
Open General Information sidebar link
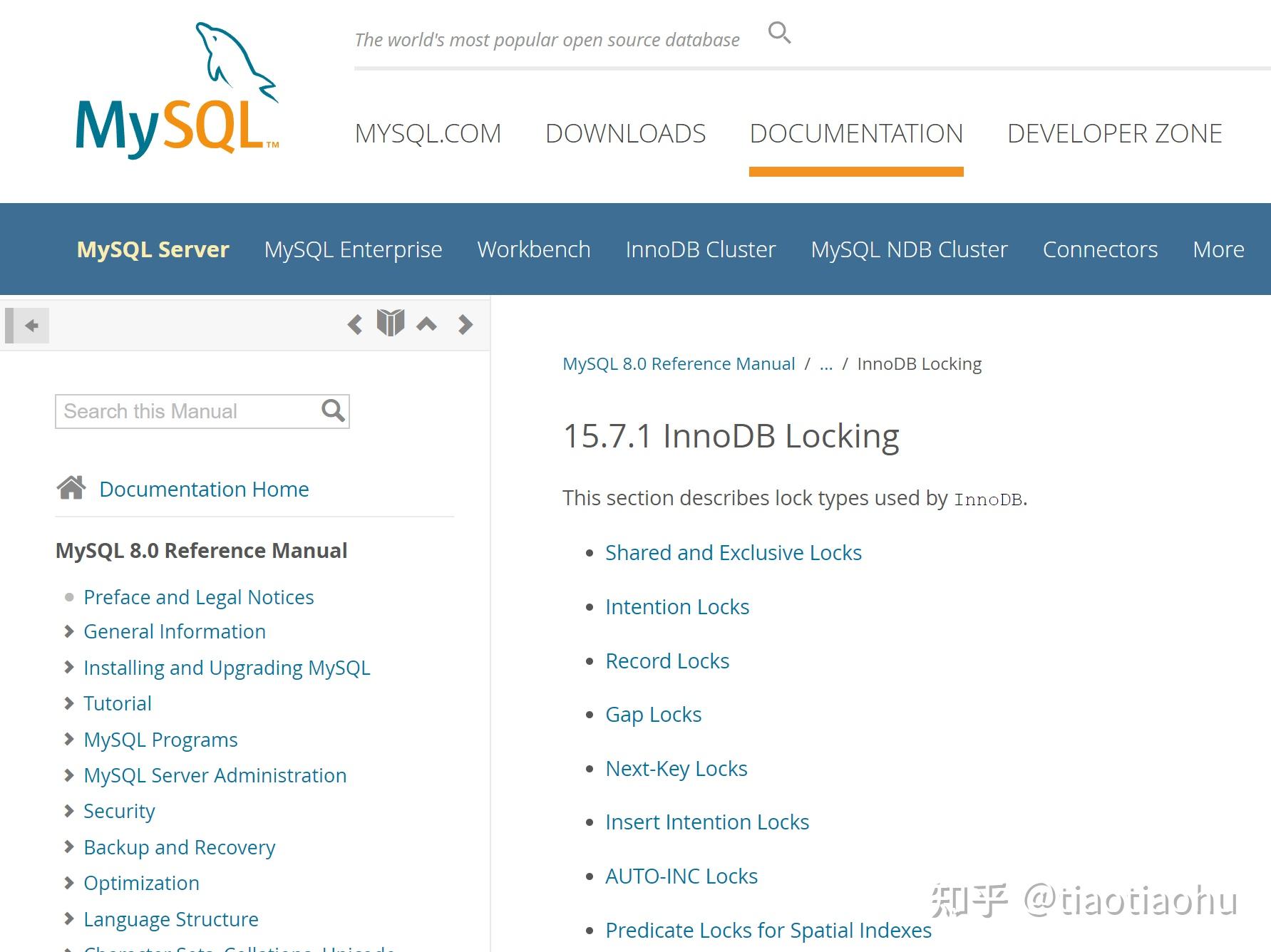tap(175, 631)
